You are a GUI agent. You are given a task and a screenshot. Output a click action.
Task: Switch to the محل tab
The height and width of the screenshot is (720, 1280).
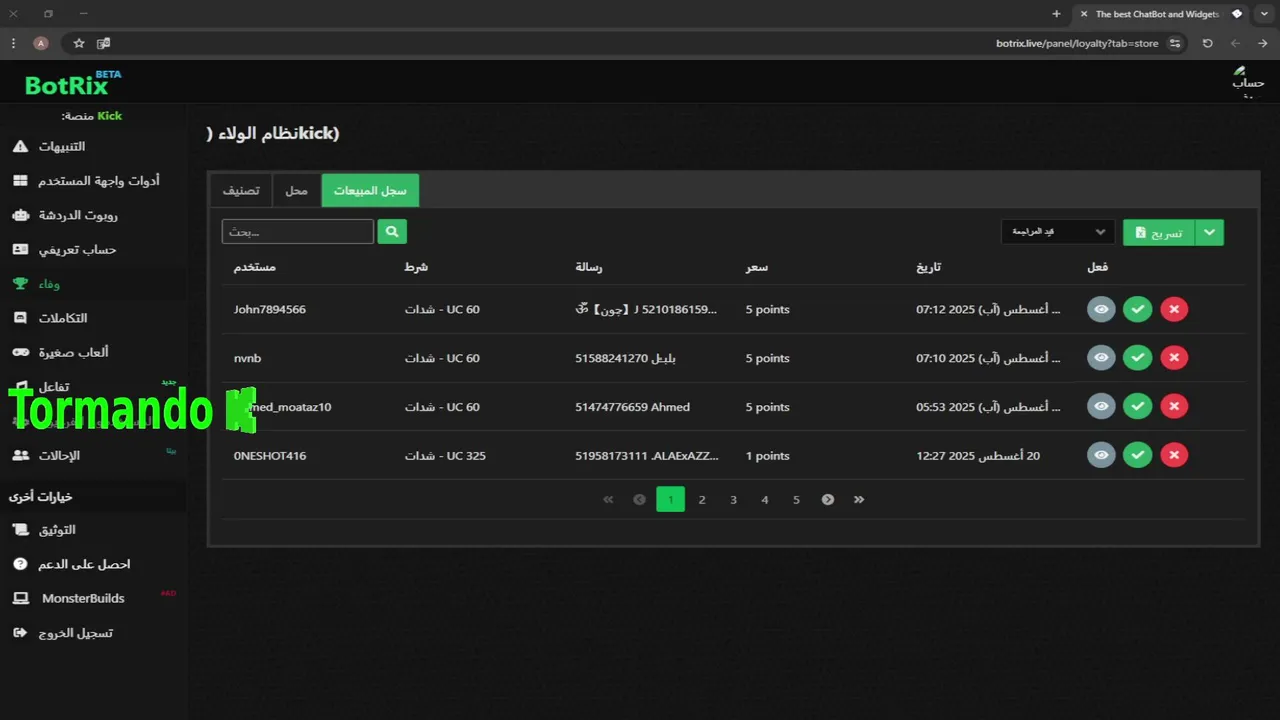tap(297, 190)
